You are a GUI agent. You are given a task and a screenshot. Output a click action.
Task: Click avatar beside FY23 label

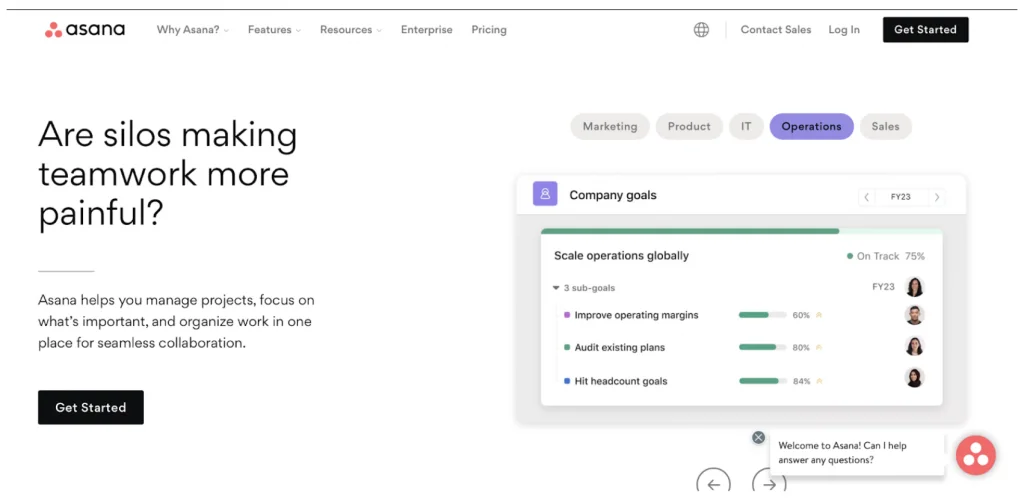pos(914,287)
